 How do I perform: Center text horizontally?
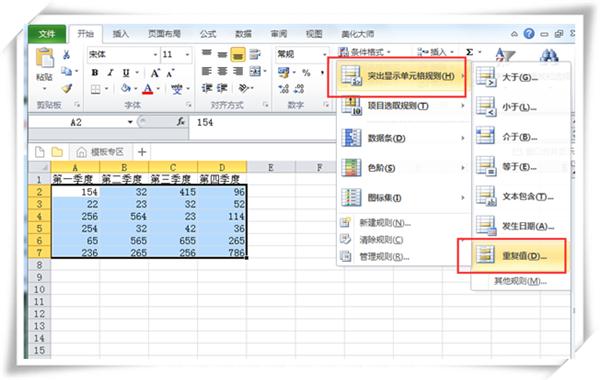(x=222, y=71)
